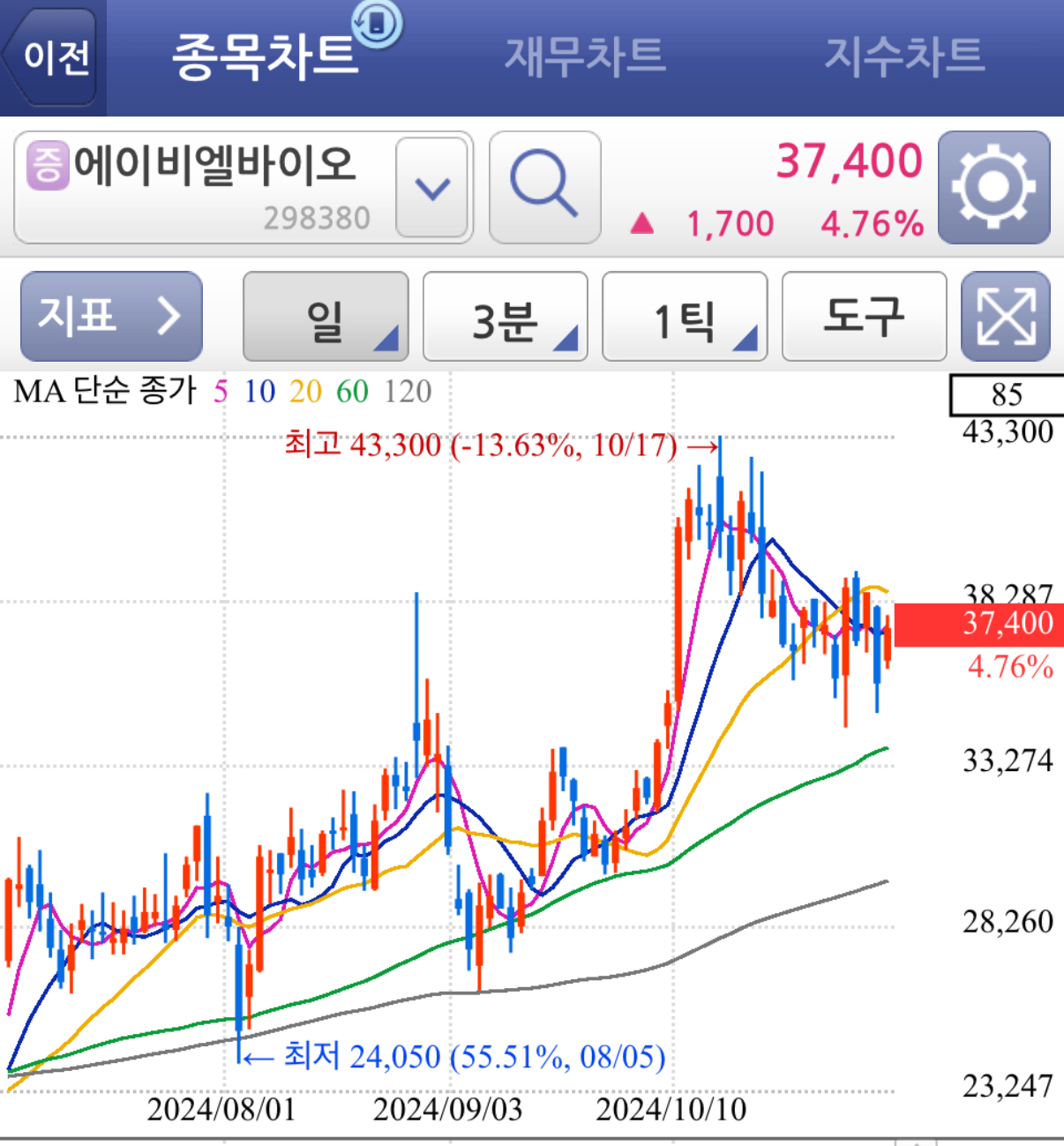Open chart settings gear icon

pos(993,187)
